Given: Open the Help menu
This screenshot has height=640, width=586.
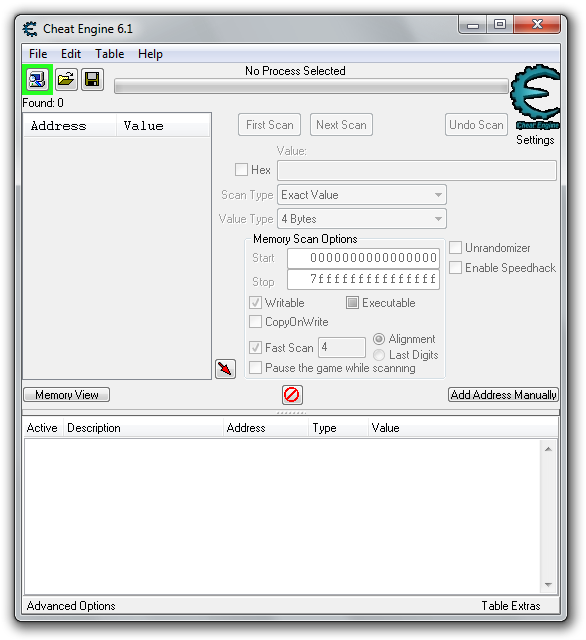Looking at the screenshot, I should click(150, 54).
